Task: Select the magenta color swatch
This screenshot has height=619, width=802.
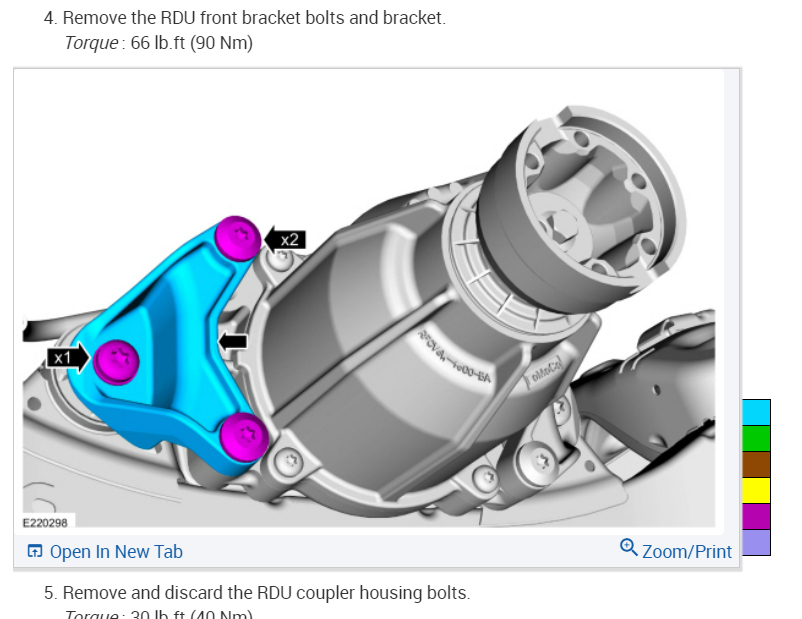Action: pos(756,517)
